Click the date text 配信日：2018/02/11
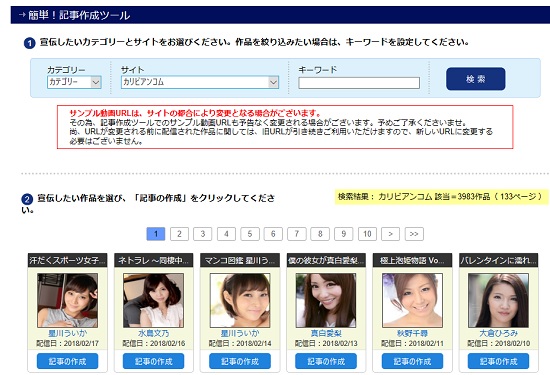Image resolution: width=550 pixels, height=375 pixels. pyautogui.click(x=412, y=343)
